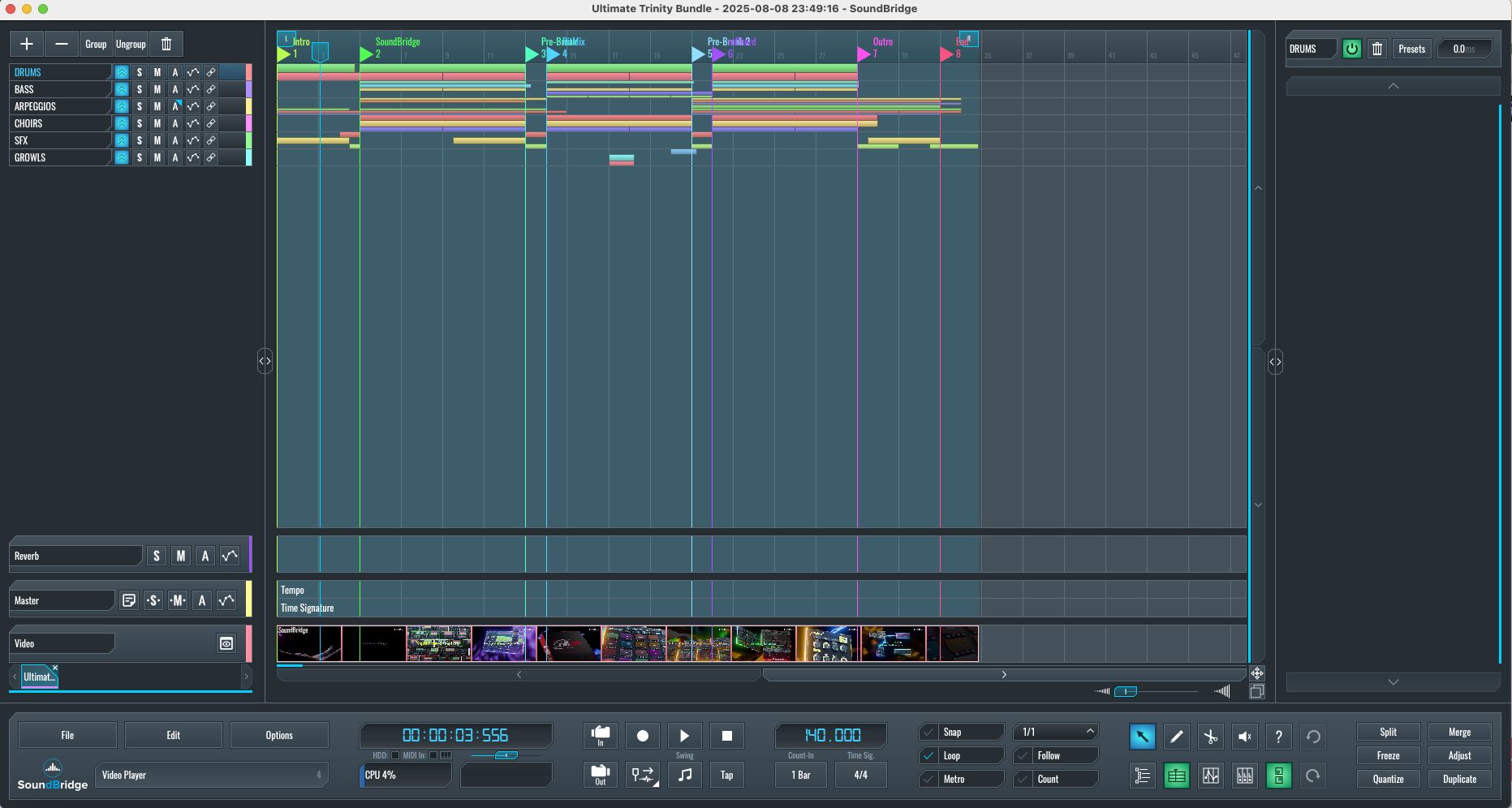The width and height of the screenshot is (1512, 808).
Task: Click the automation curve icon on CHOIRS track
Action: click(x=192, y=123)
